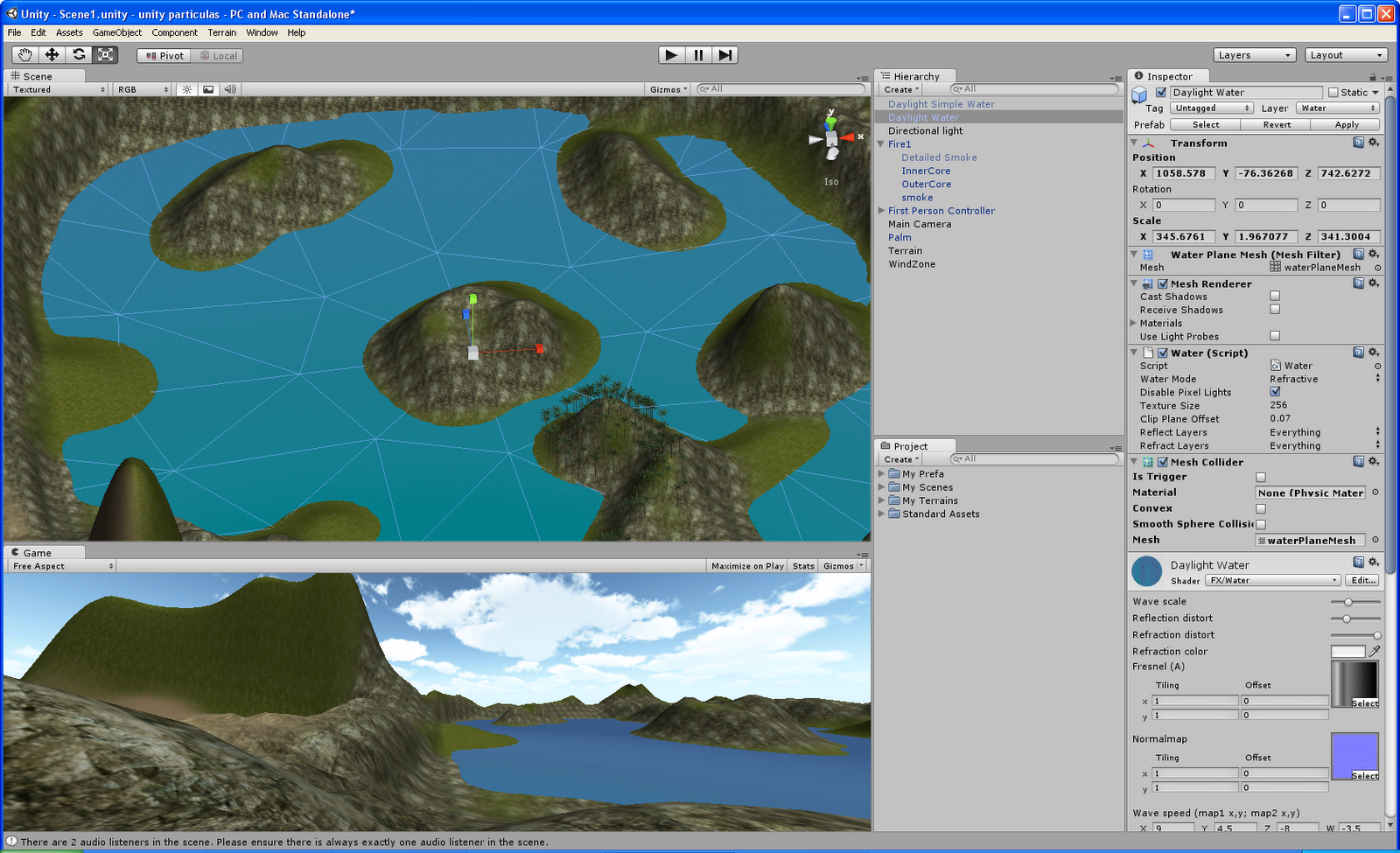Open the Shader FX/Water dropdown
1400x853 pixels.
click(x=1272, y=580)
